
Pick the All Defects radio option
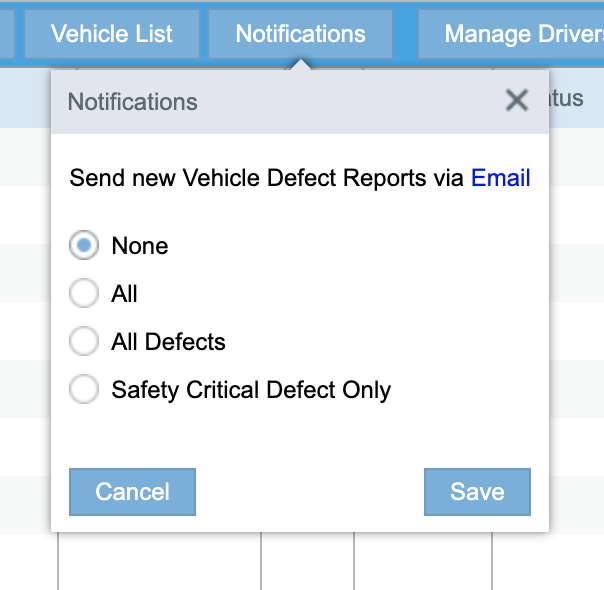click(84, 342)
